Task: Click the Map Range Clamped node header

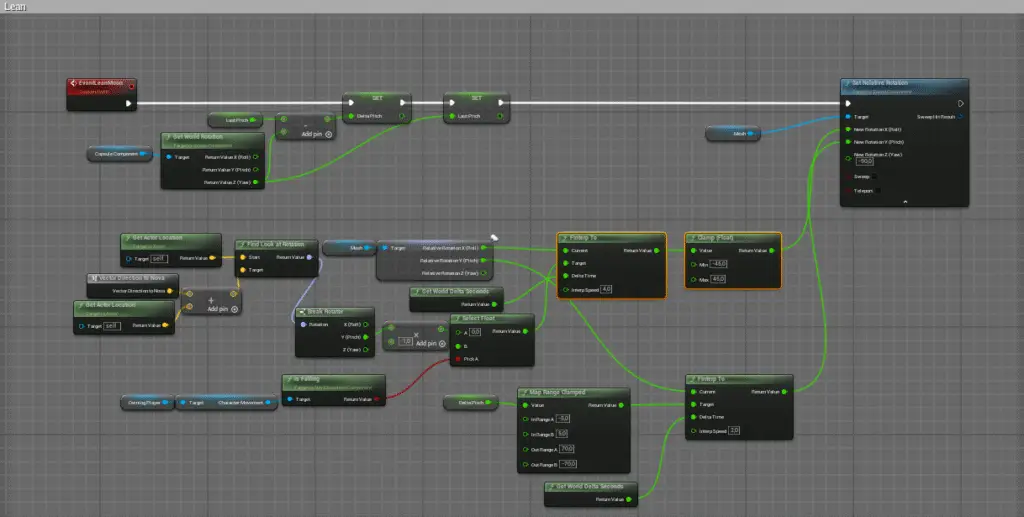Action: click(x=572, y=392)
